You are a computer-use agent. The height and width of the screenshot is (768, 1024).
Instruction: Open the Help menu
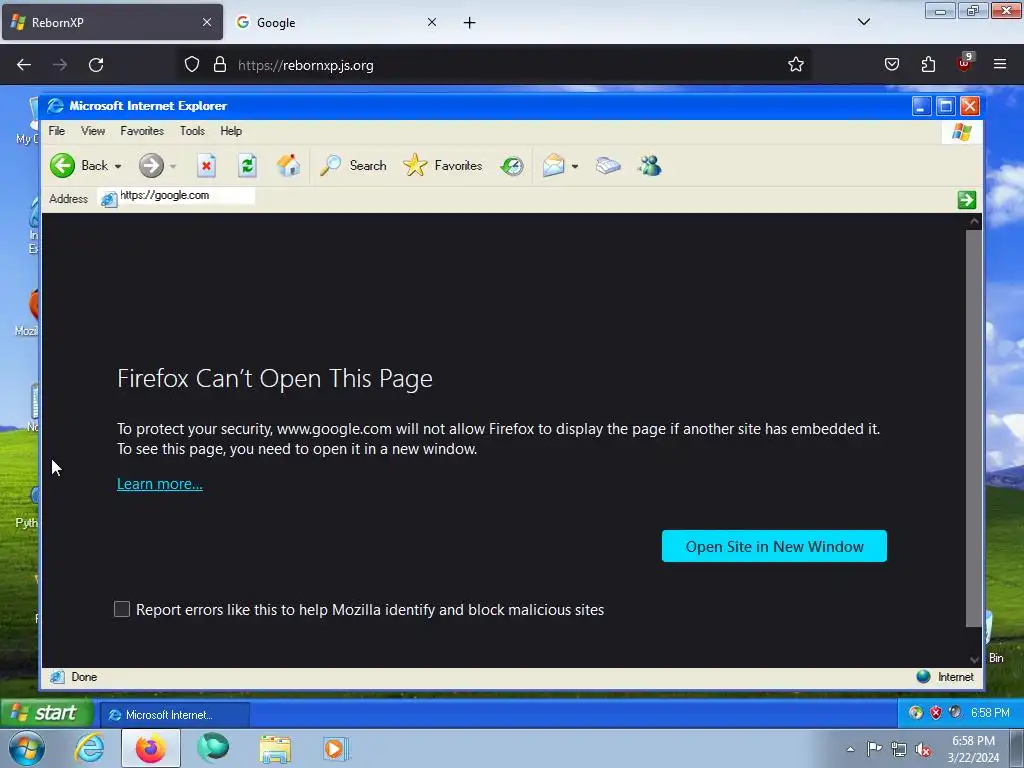231,131
